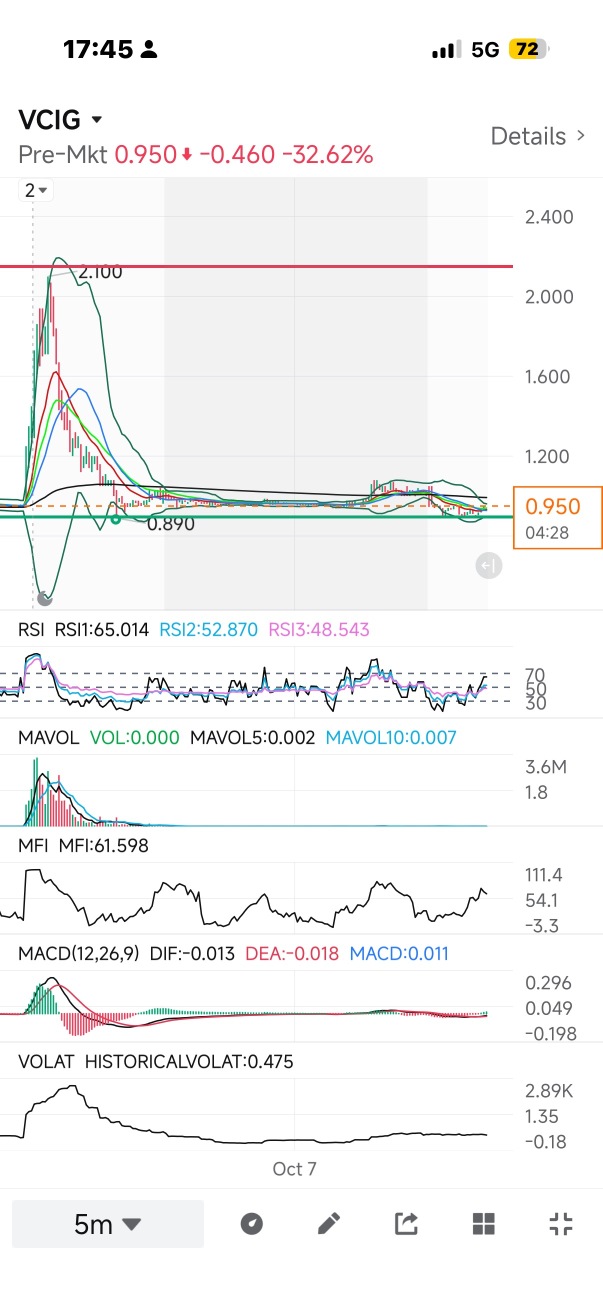Viewport: 603px width, 1311px height.
Task: Open the VCIG ticker dropdown
Action: [x=61, y=120]
